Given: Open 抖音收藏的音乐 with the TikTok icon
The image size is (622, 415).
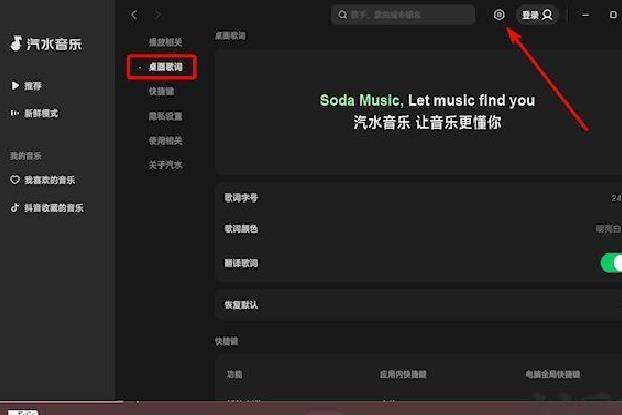Looking at the screenshot, I should tap(47, 208).
